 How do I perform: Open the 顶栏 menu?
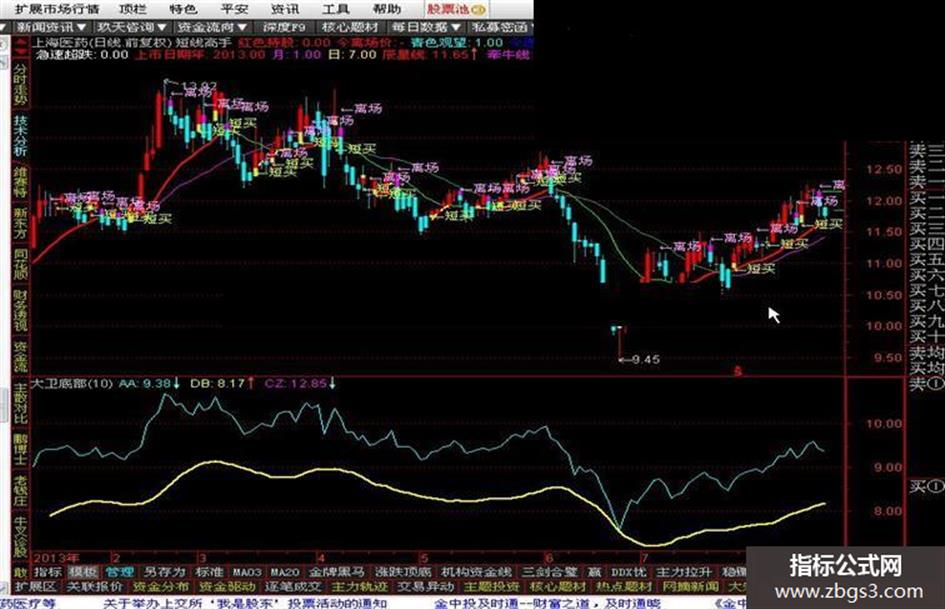pos(132,9)
